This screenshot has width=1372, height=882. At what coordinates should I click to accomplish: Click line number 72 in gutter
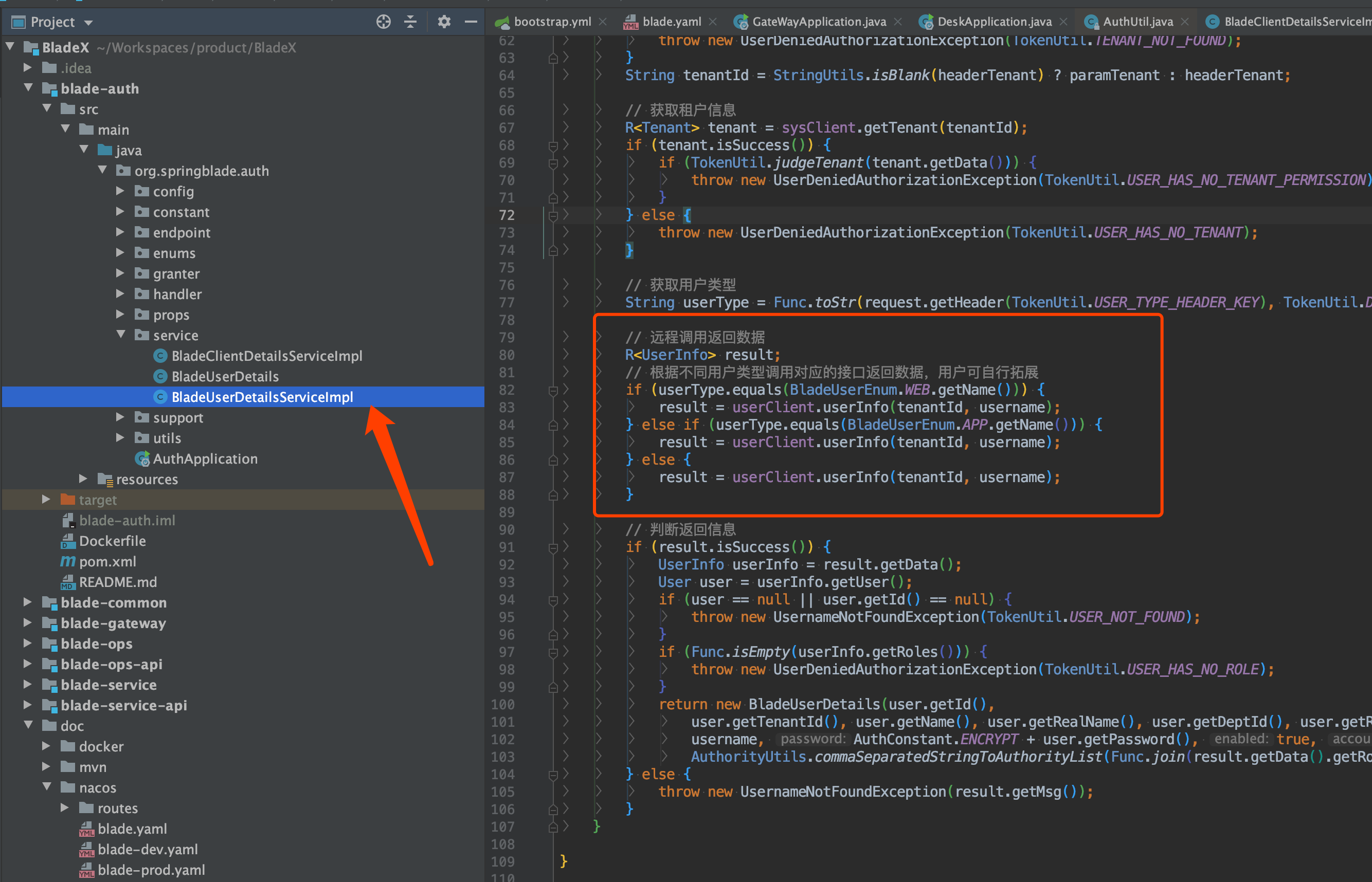tap(507, 215)
